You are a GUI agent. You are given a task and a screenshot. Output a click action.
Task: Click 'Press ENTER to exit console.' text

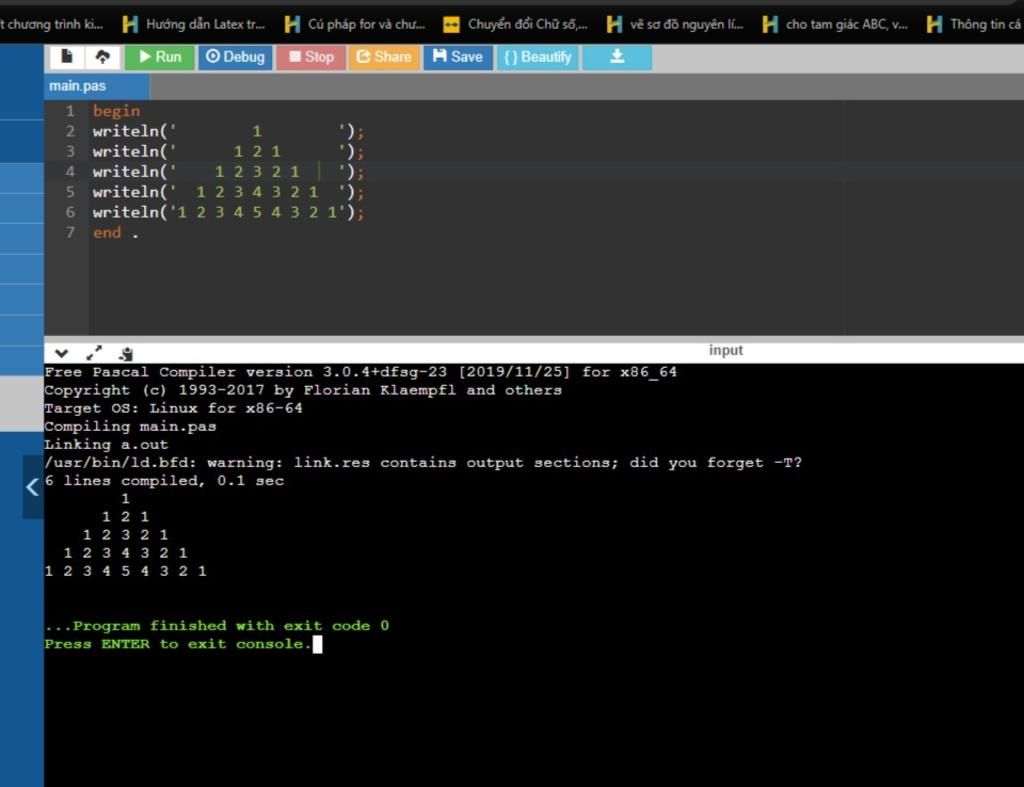[178, 644]
